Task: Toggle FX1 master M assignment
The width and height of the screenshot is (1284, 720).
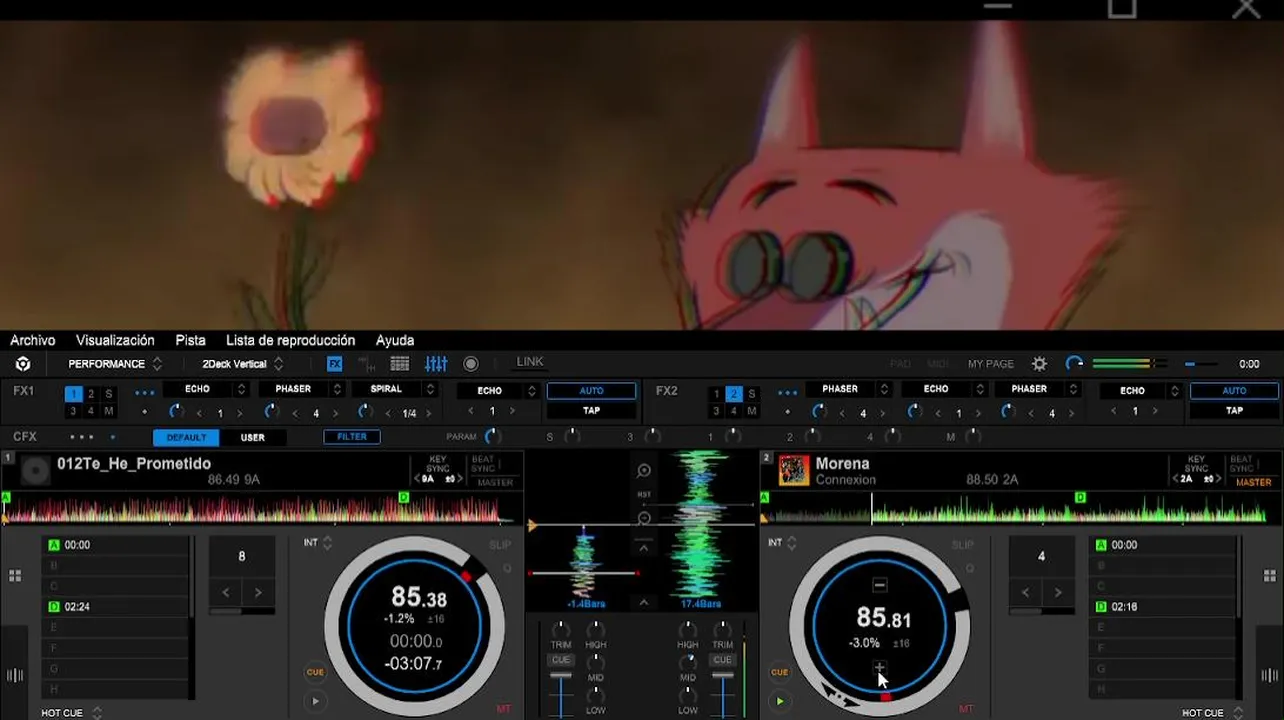Action: click(109, 411)
